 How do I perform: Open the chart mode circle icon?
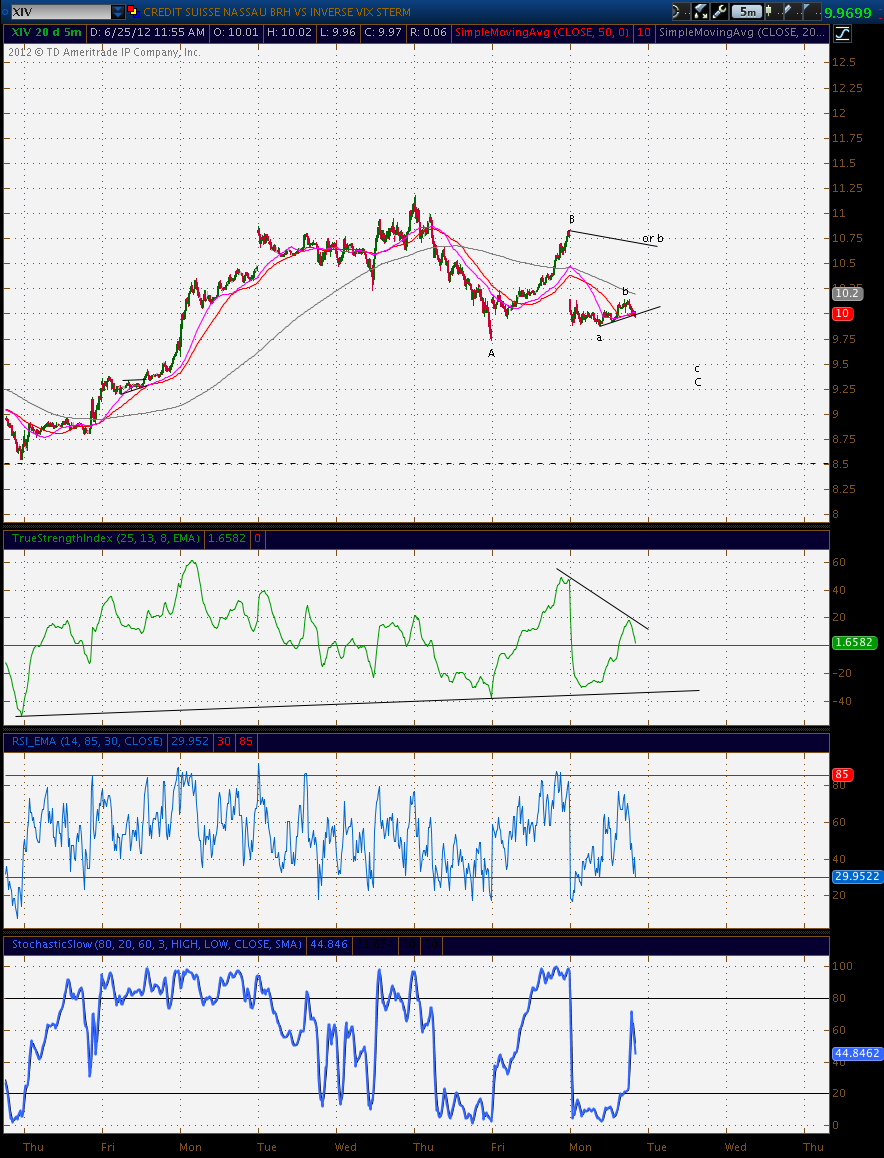pos(682,12)
